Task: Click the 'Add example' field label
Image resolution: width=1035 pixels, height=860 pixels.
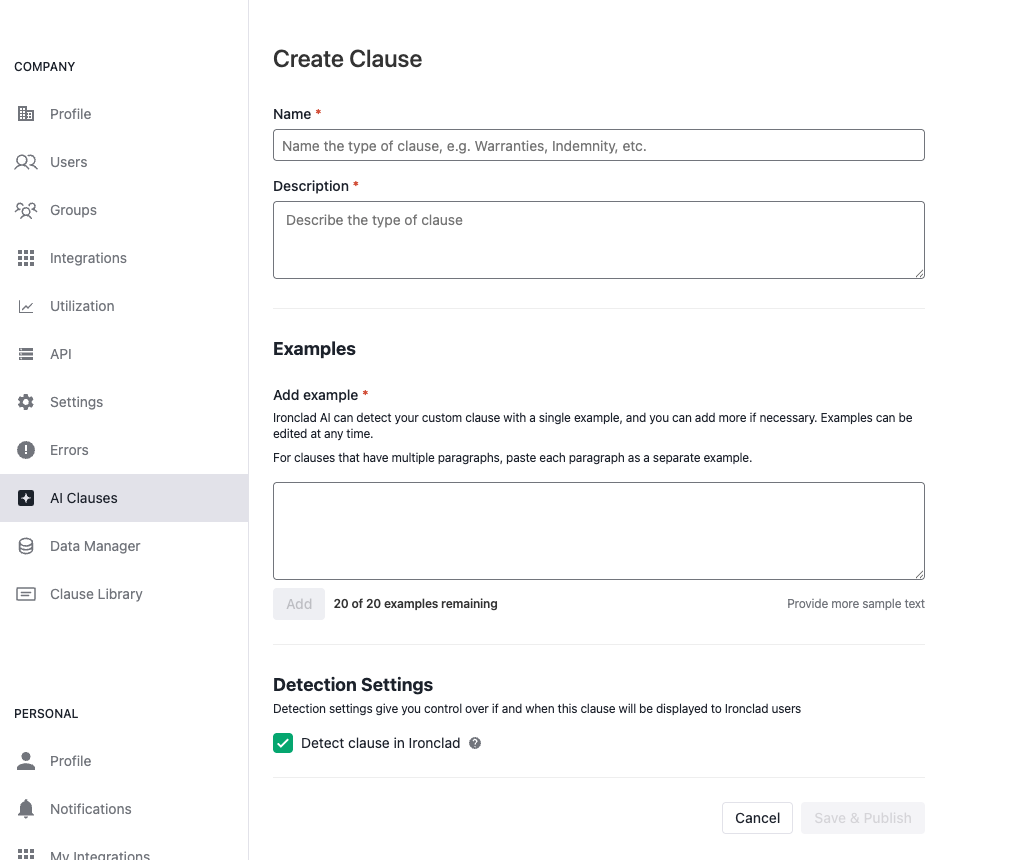Action: tap(316, 395)
